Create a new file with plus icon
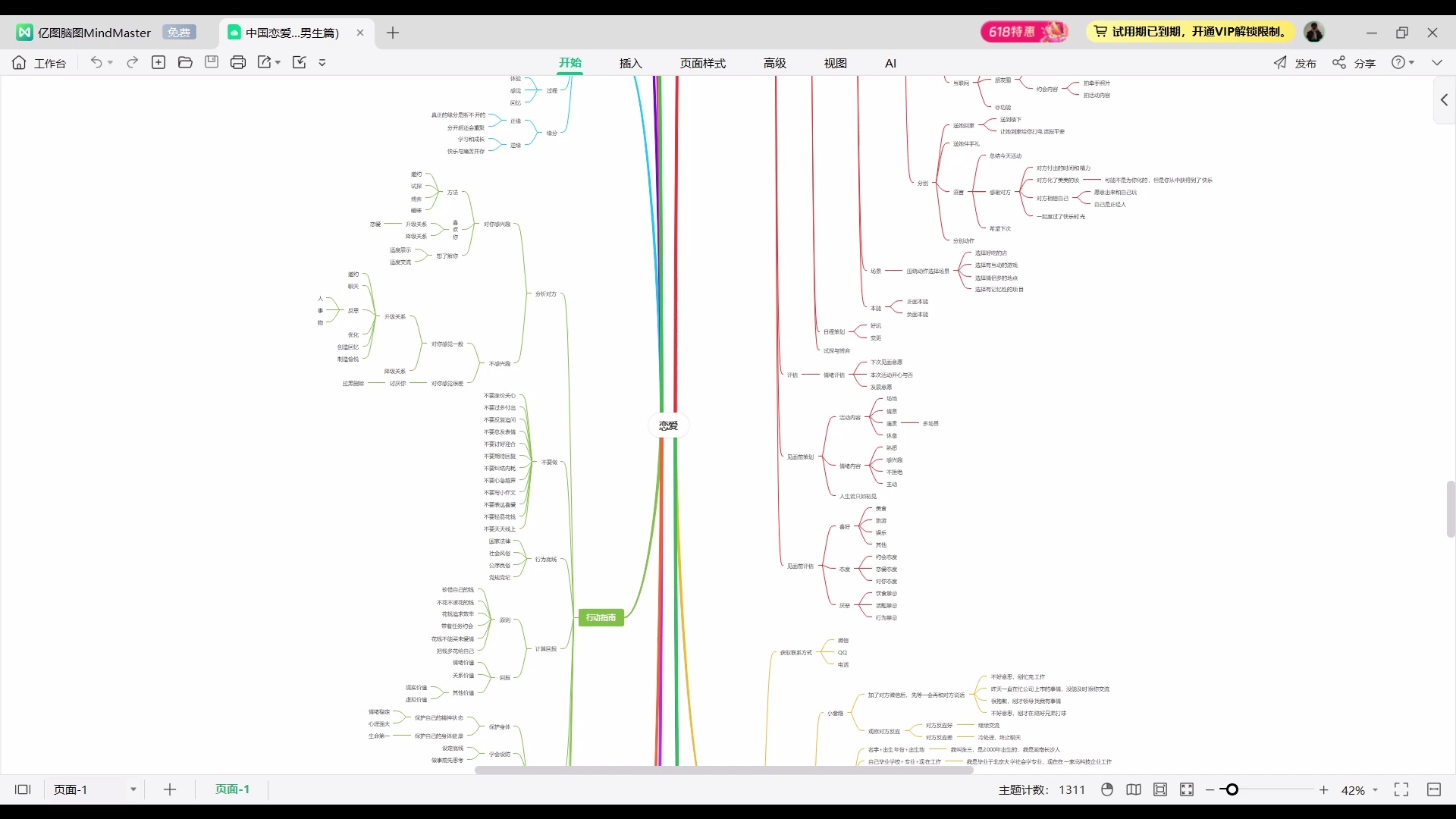The image size is (1456, 819). point(158,62)
